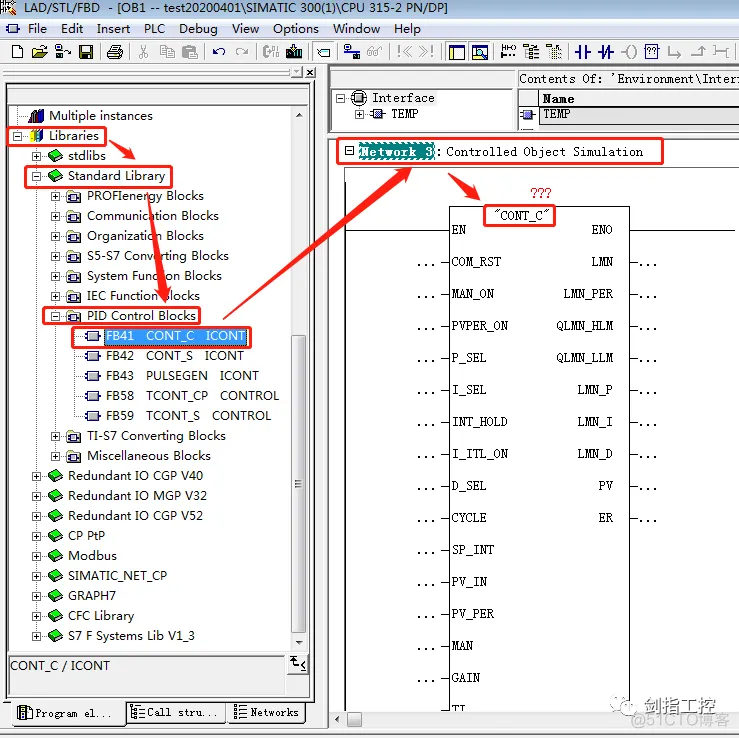Click the Open branch toolbar icon
The width and height of the screenshot is (739, 738).
[x=674, y=52]
